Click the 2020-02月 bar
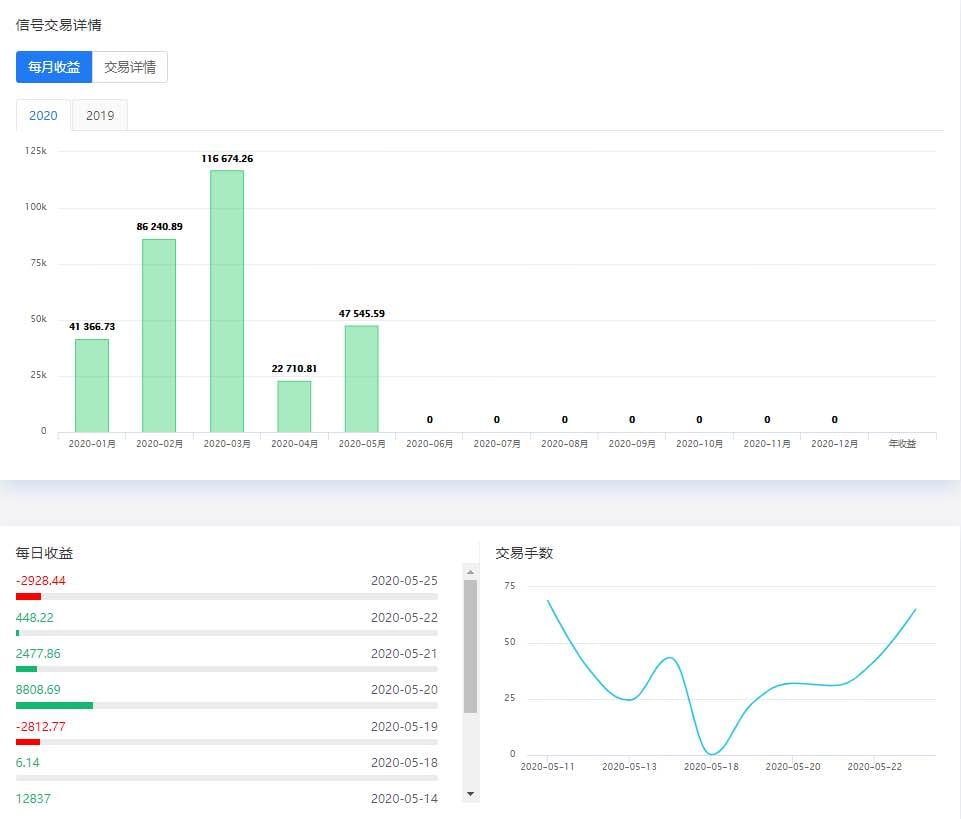 [x=159, y=335]
